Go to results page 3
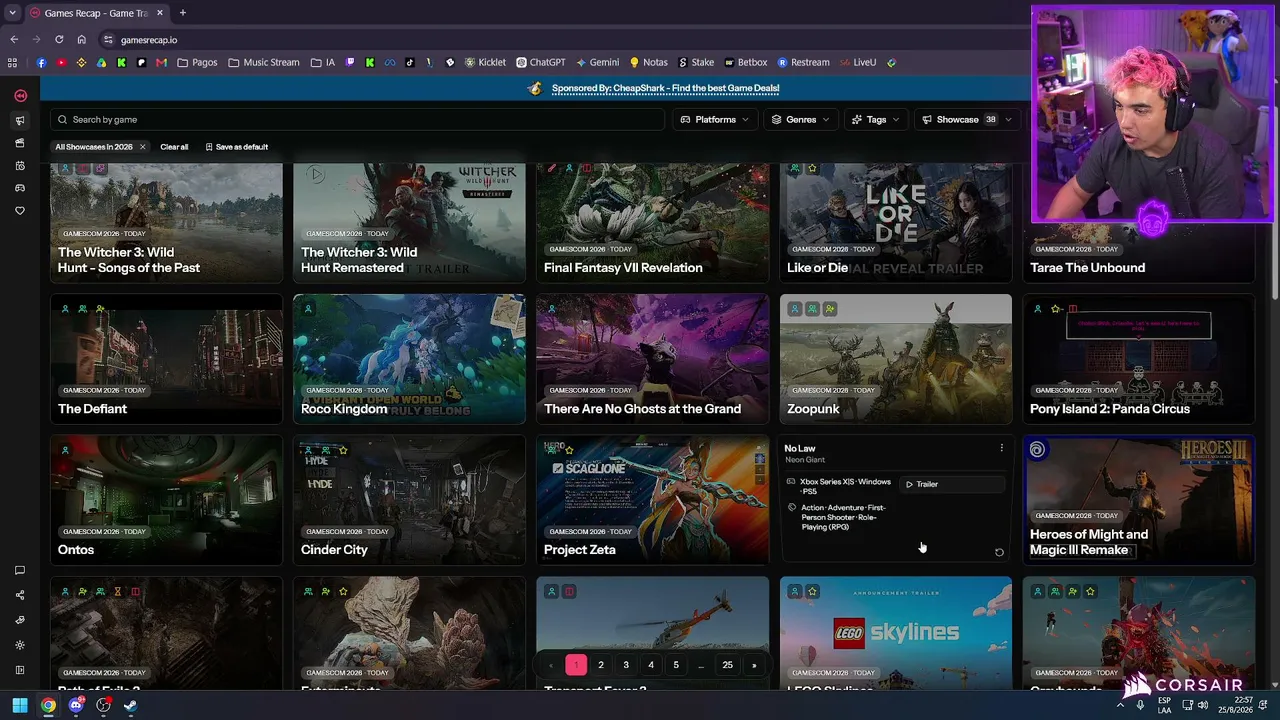 coord(626,665)
